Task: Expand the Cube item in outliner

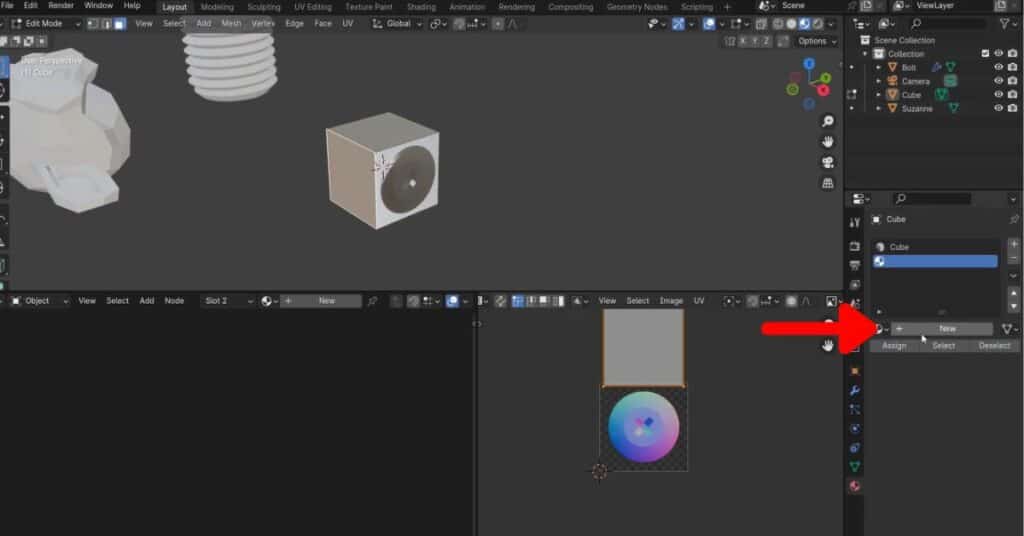Action: coord(879,95)
